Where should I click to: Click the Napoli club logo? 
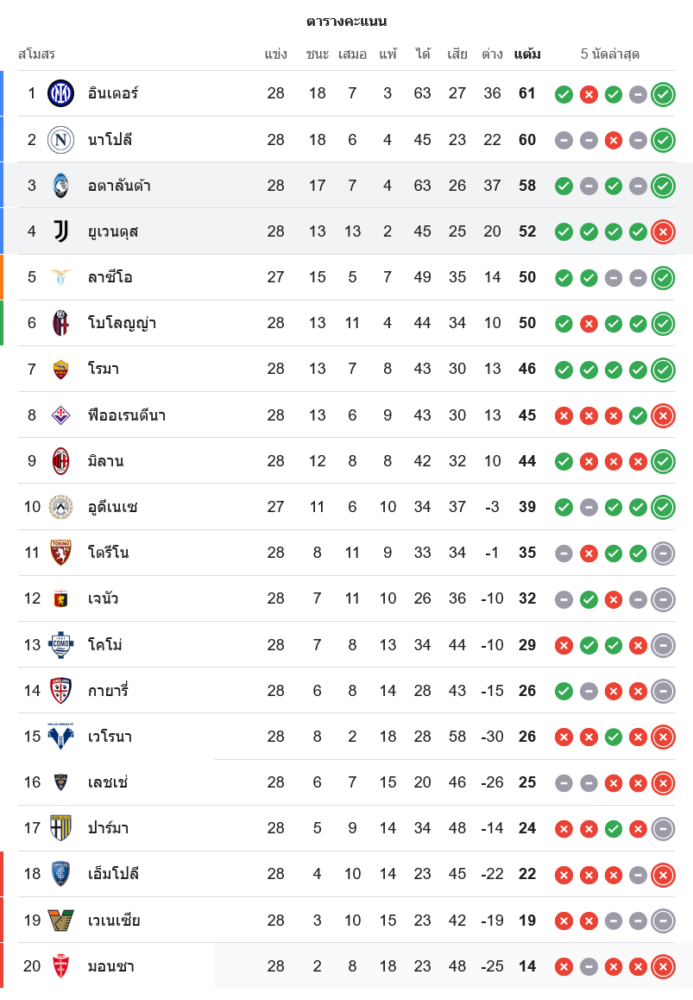click(x=61, y=140)
